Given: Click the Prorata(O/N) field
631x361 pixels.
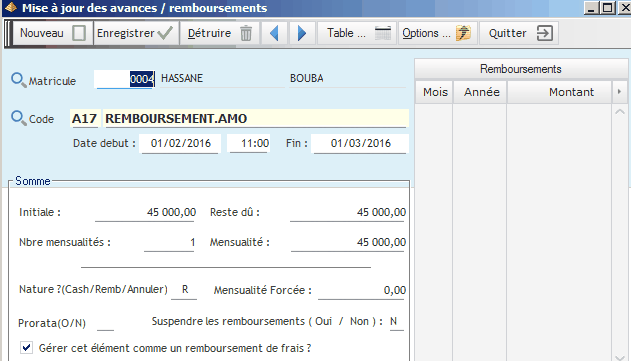Looking at the screenshot, I should 105,323.
